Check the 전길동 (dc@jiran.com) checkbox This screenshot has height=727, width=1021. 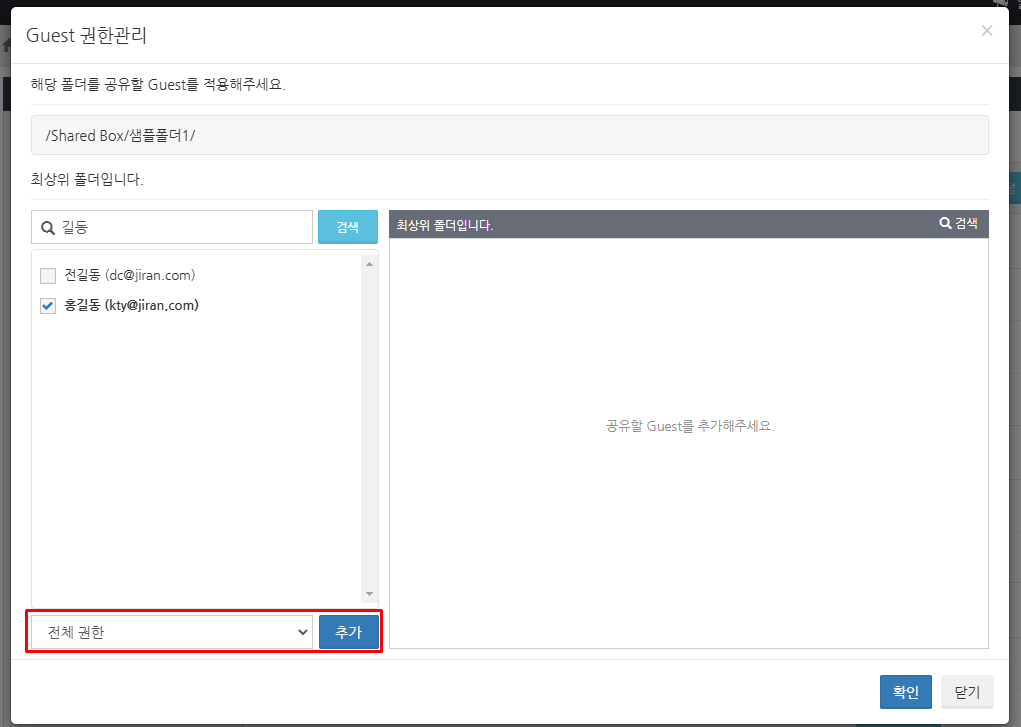point(48,276)
